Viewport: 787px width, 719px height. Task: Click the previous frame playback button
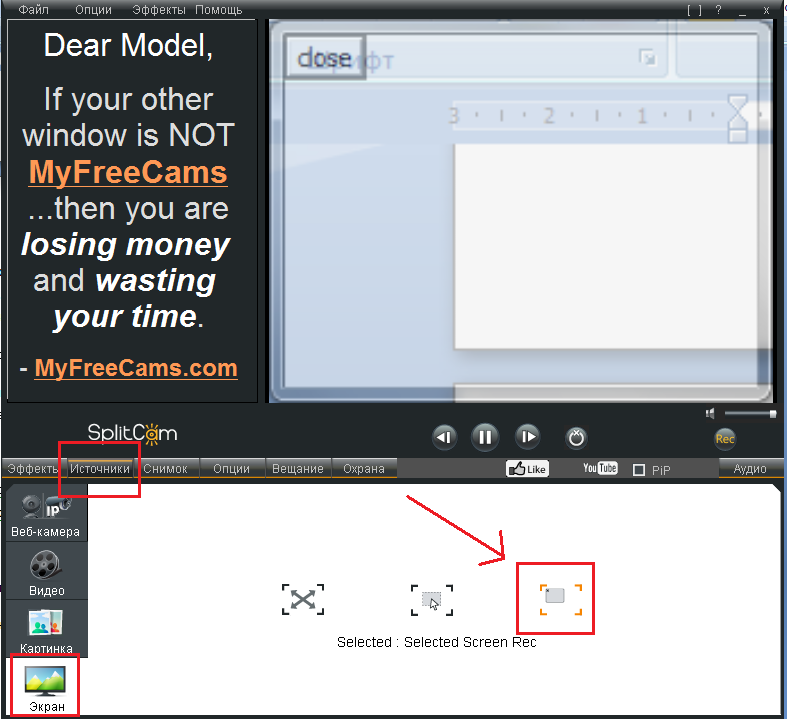coord(444,438)
